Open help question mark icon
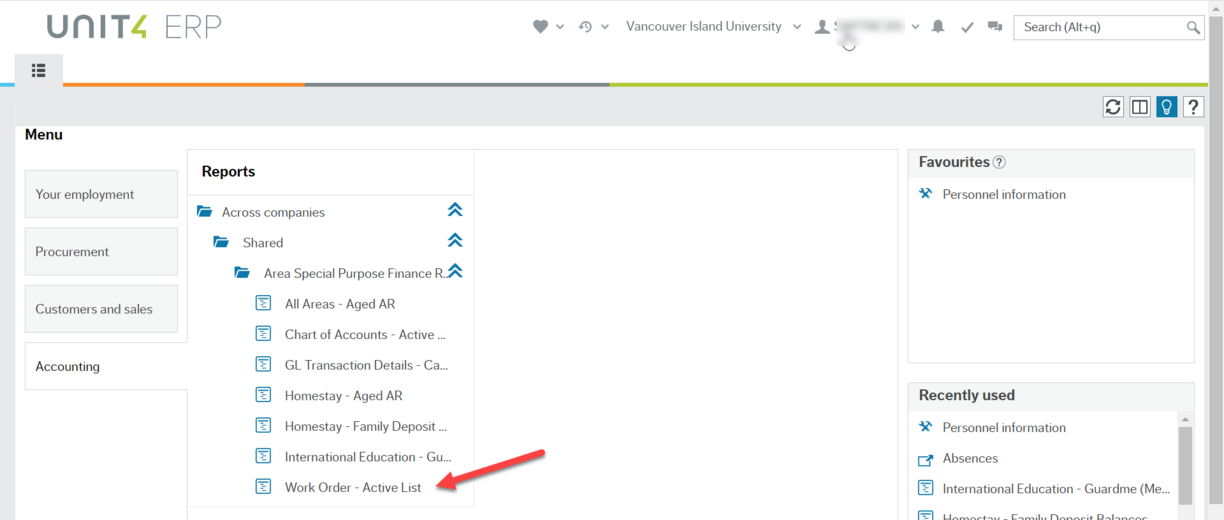The width and height of the screenshot is (1224, 520). pyautogui.click(x=1193, y=107)
